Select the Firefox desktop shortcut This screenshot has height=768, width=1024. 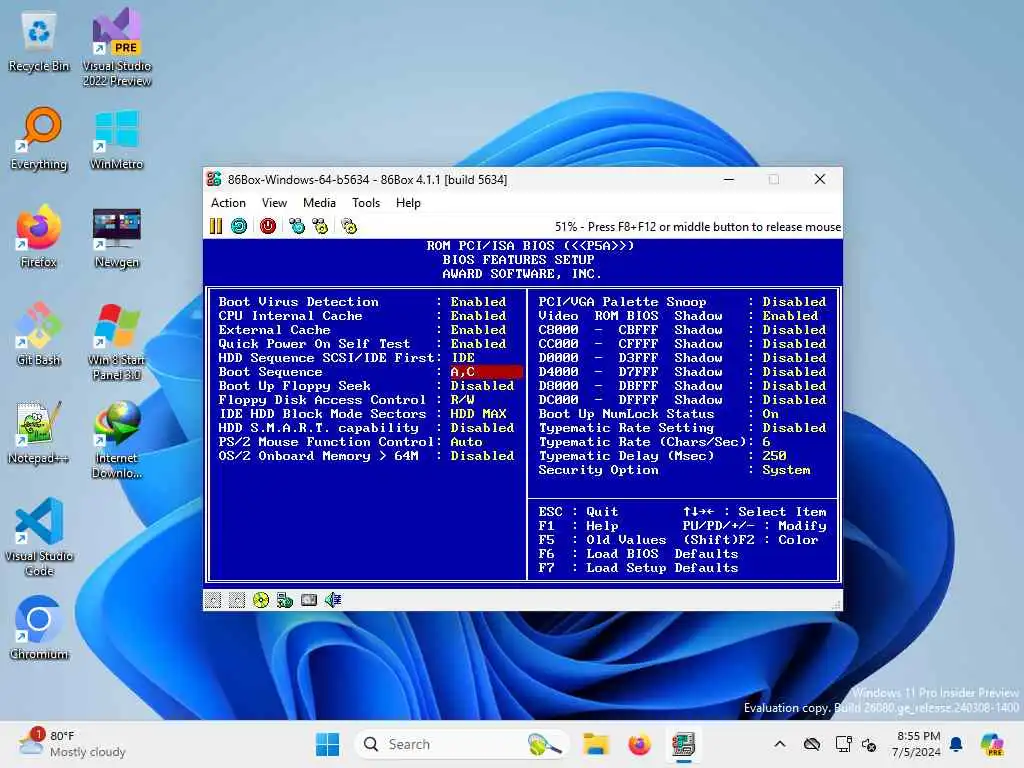coord(39,236)
